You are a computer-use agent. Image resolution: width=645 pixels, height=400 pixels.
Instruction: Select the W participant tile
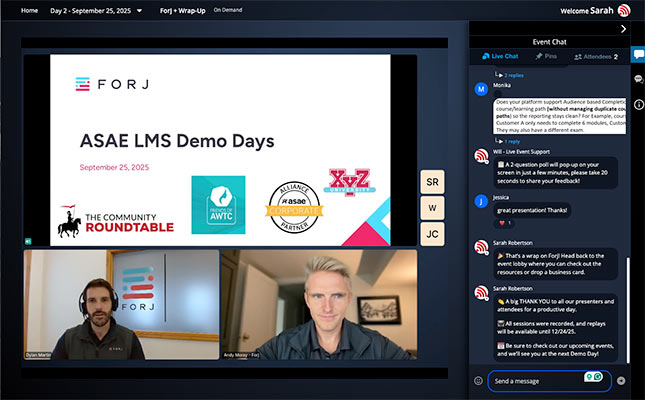432,208
